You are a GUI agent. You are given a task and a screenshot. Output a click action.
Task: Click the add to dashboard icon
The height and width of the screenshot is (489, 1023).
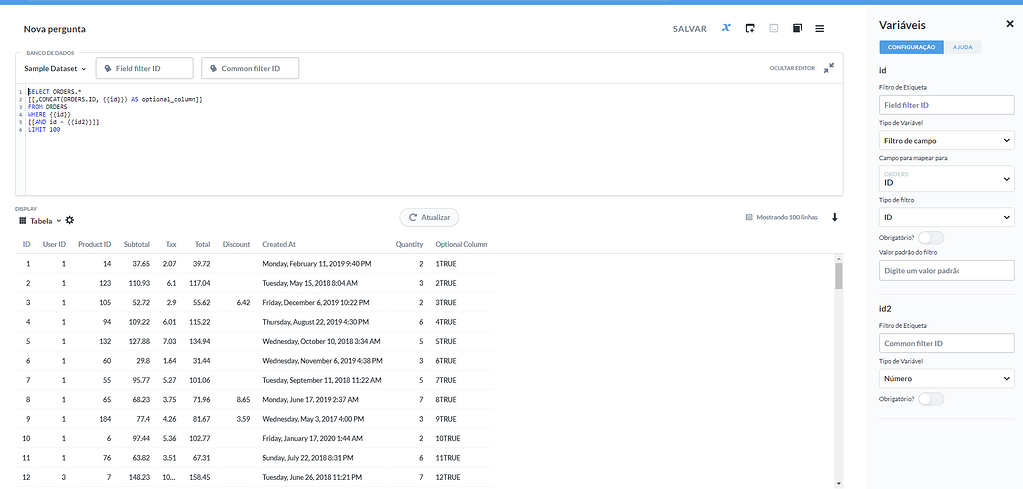tap(750, 28)
